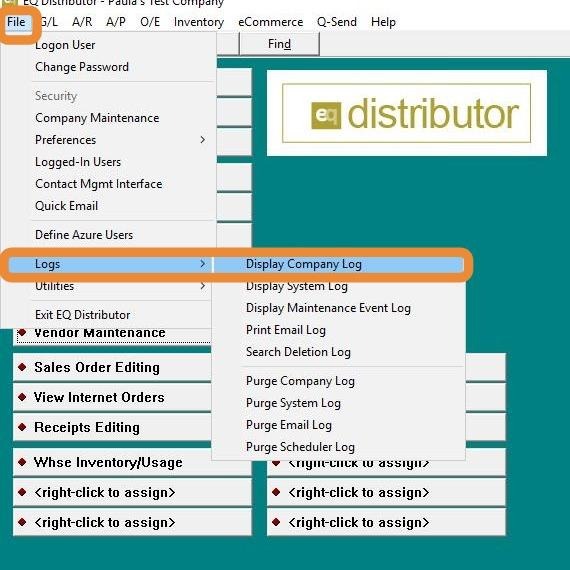The height and width of the screenshot is (570, 570).
Task: Open Sales Order Editing shortcut
Action: point(112,368)
